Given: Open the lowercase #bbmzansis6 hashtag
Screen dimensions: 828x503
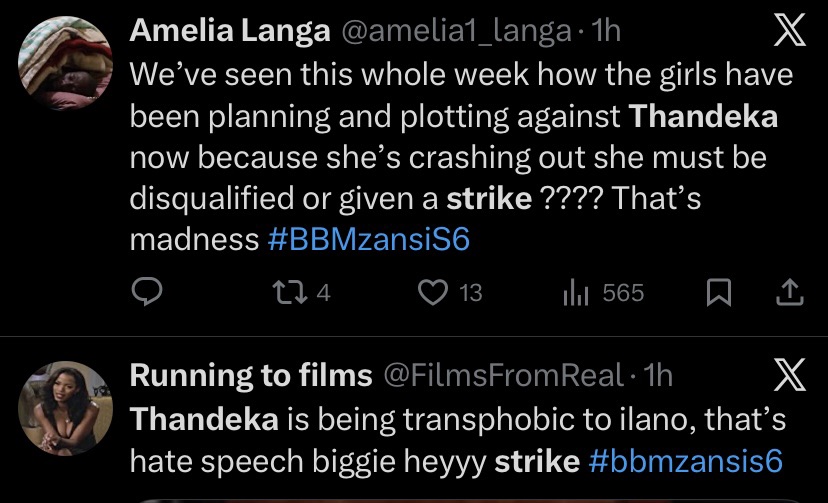Looking at the screenshot, I should click(685, 461).
